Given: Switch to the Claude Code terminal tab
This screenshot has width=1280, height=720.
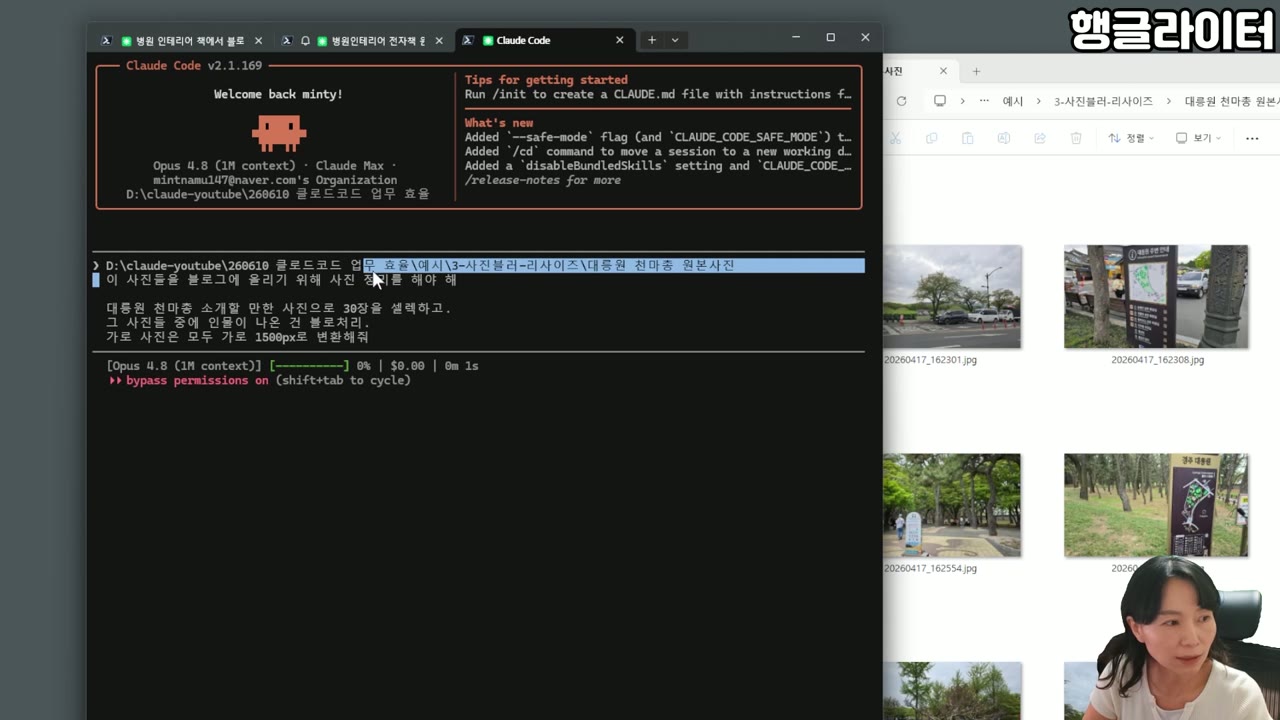Looking at the screenshot, I should (545, 40).
